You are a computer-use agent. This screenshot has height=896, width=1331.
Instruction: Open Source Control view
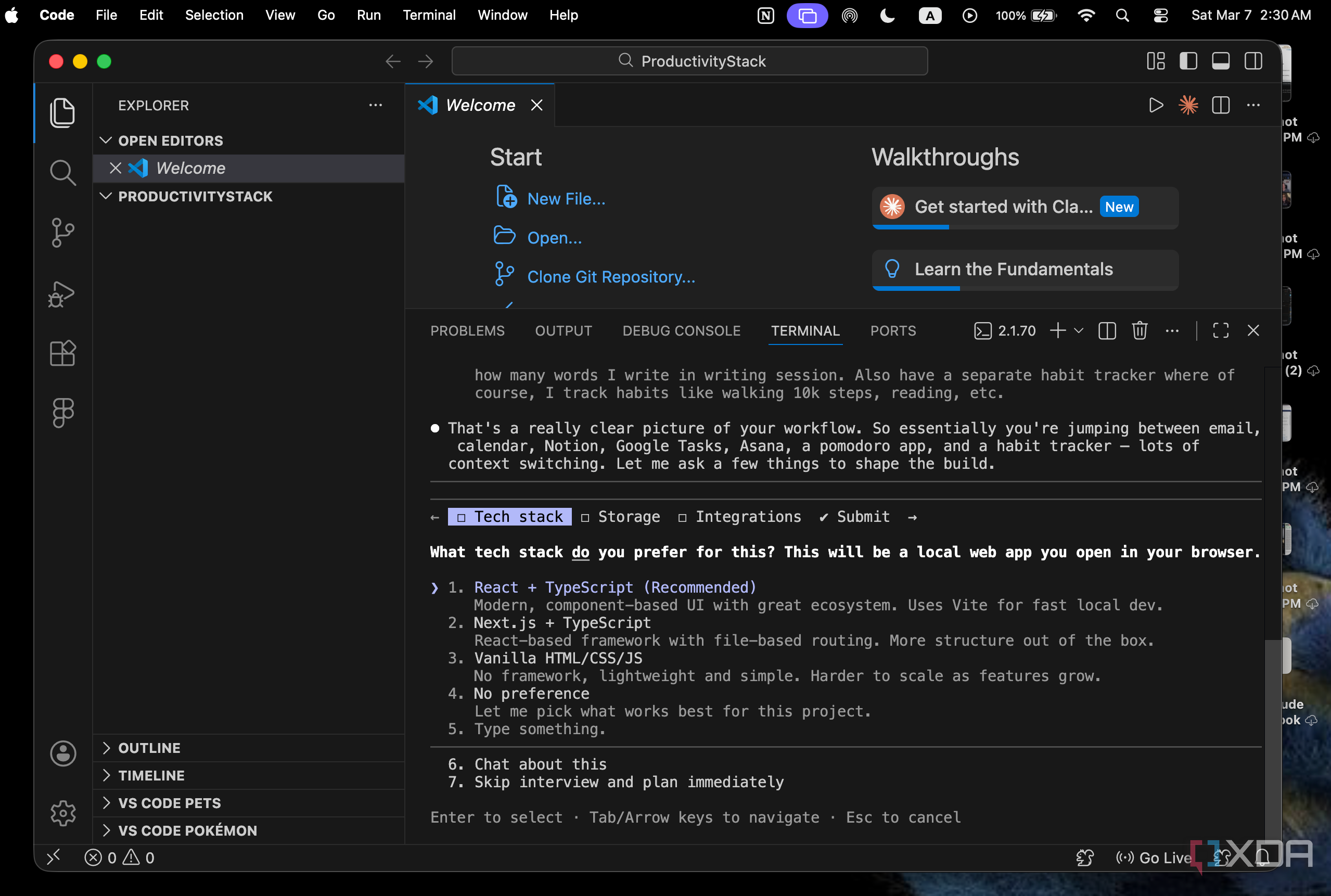tap(62, 233)
